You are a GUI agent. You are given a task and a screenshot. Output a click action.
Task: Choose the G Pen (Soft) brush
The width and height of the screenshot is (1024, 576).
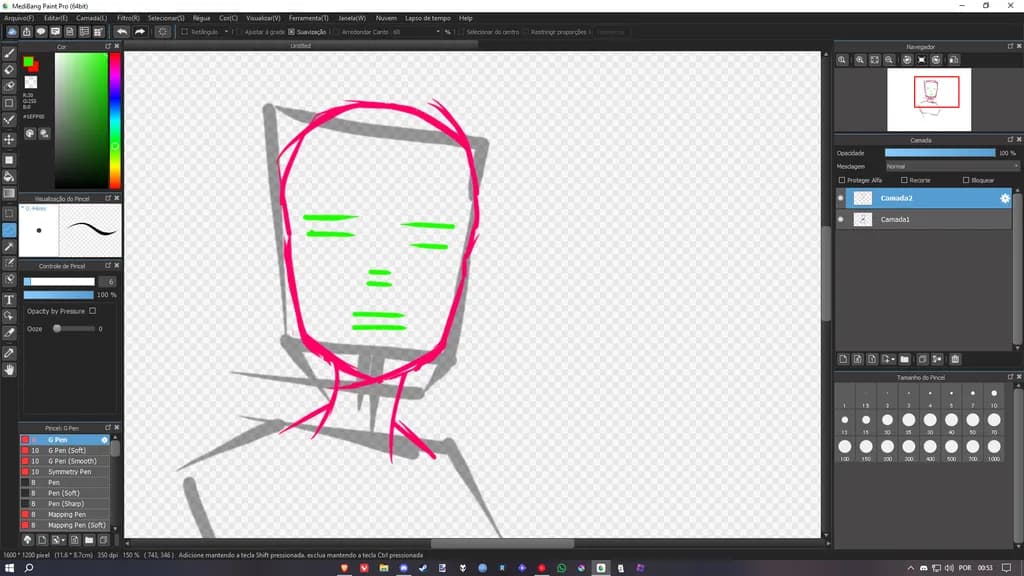pos(65,451)
